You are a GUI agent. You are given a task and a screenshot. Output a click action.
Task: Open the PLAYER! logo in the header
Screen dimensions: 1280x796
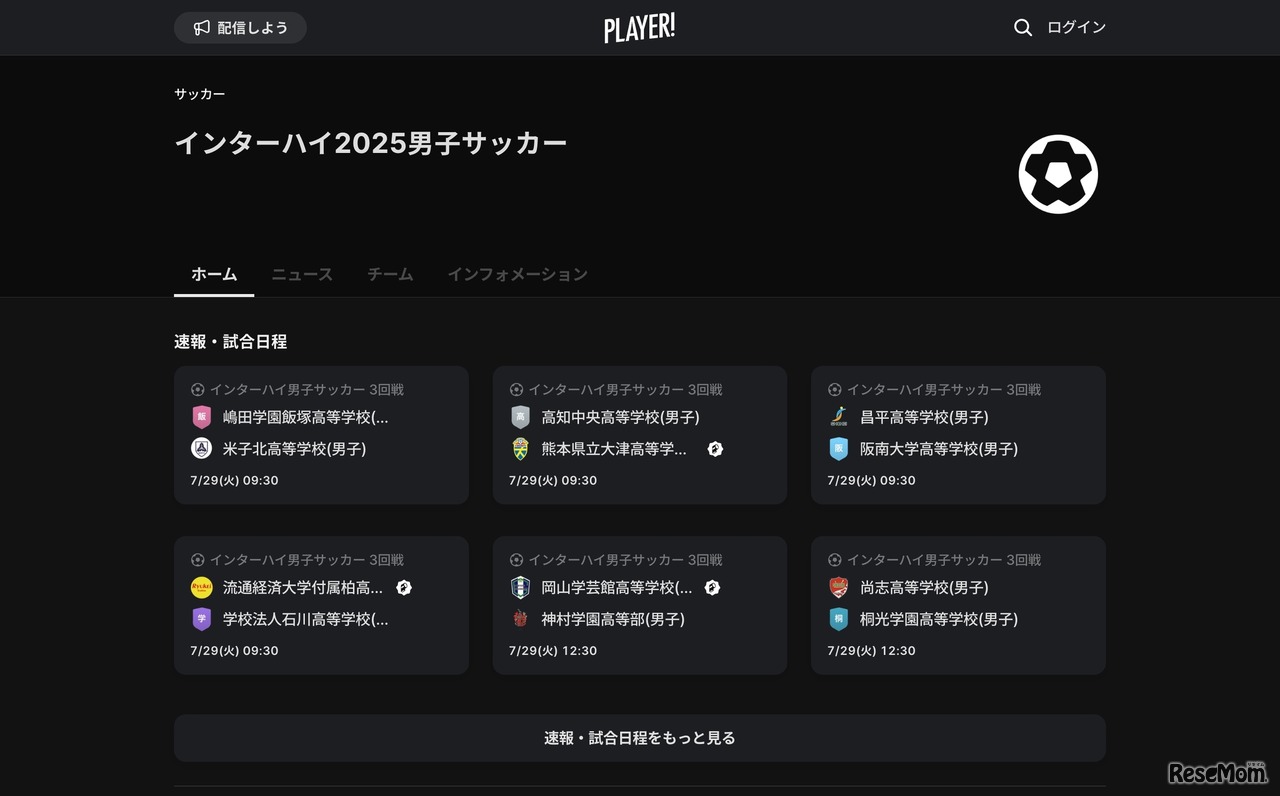click(639, 27)
